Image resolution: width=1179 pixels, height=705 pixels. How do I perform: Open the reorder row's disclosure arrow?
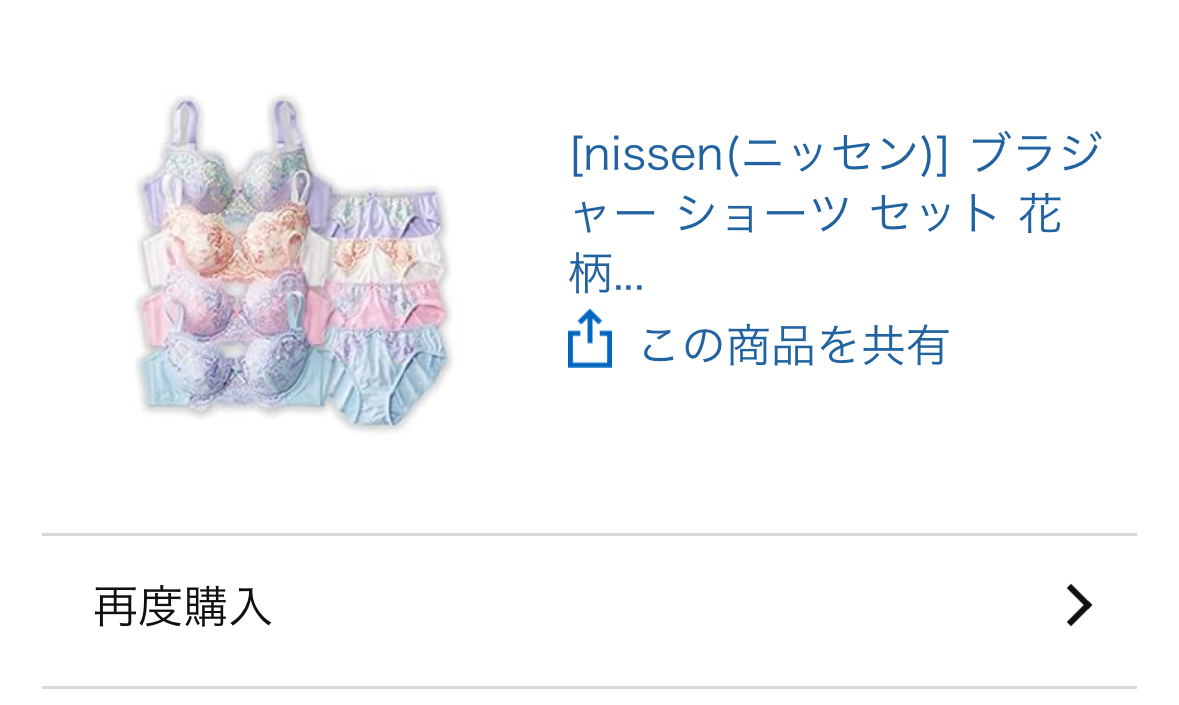point(1079,606)
